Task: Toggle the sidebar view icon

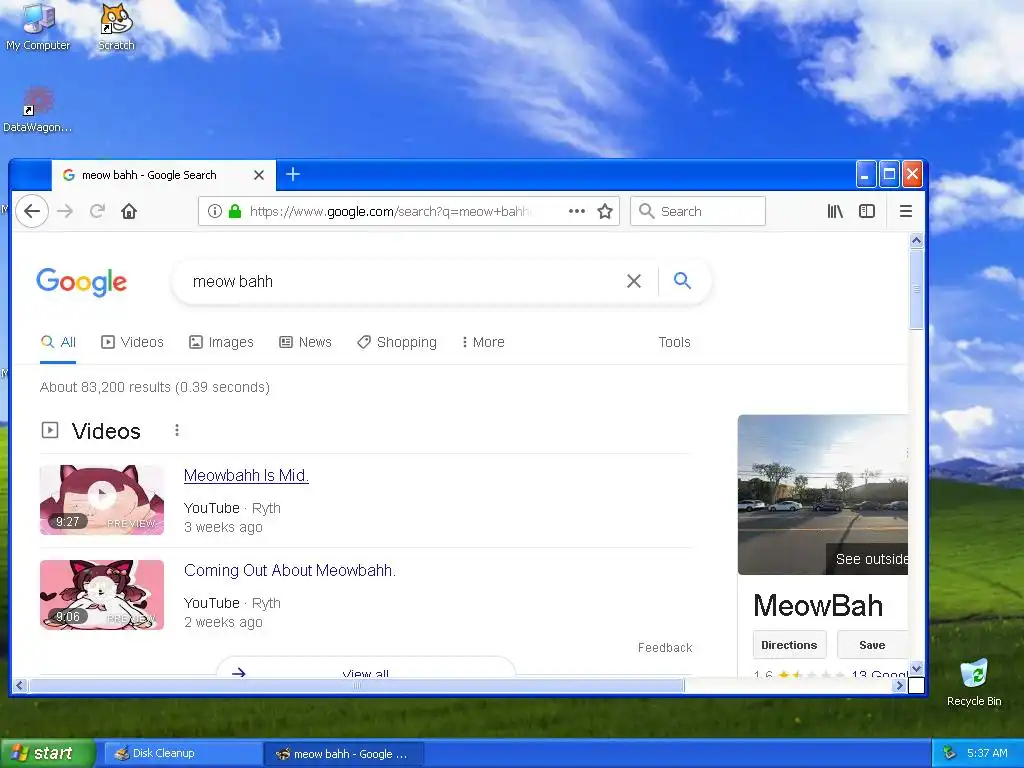Action: point(867,211)
